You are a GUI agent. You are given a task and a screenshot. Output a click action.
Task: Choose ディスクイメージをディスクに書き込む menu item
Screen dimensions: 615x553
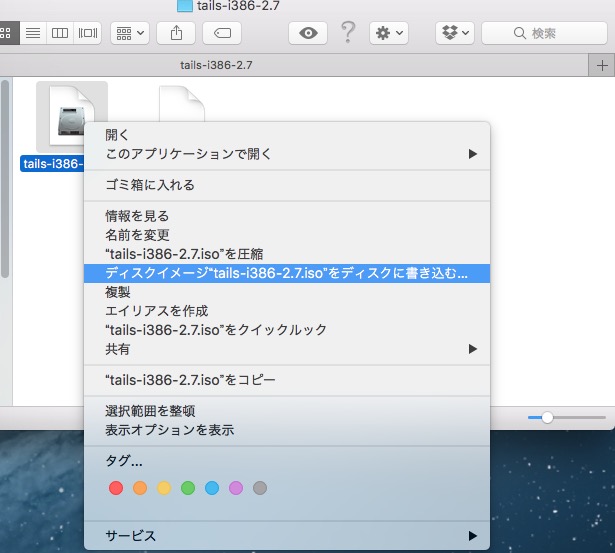[286, 273]
